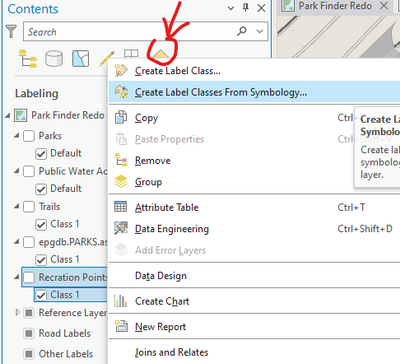
Task: Click the filter funnel icon in Contents
Action: click(x=11, y=31)
